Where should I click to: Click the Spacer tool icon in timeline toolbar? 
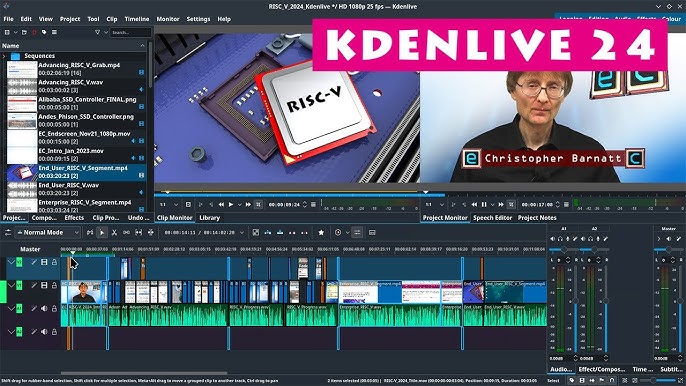tap(126, 232)
